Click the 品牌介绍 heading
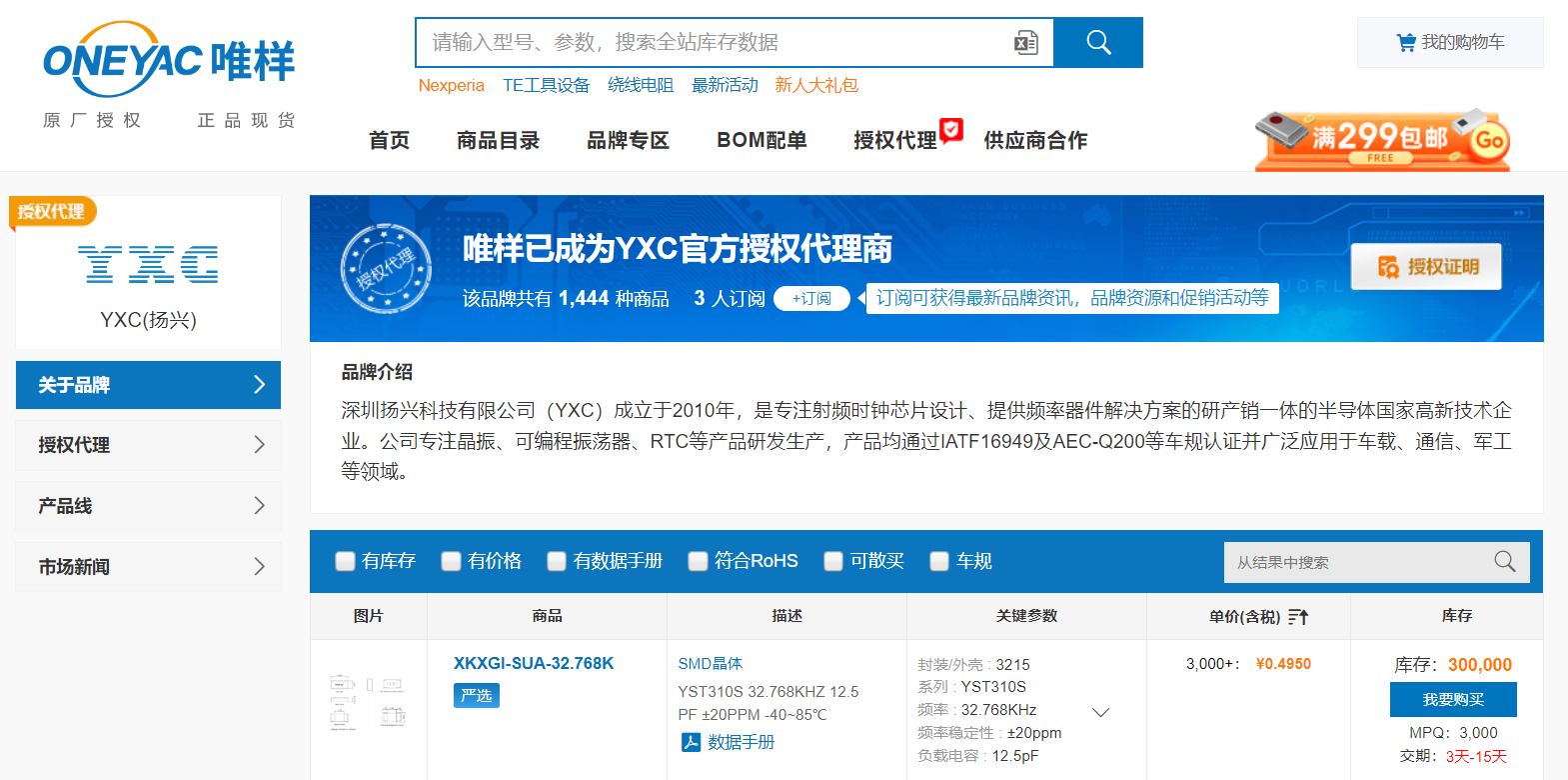This screenshot has width=1568, height=780. (x=377, y=372)
